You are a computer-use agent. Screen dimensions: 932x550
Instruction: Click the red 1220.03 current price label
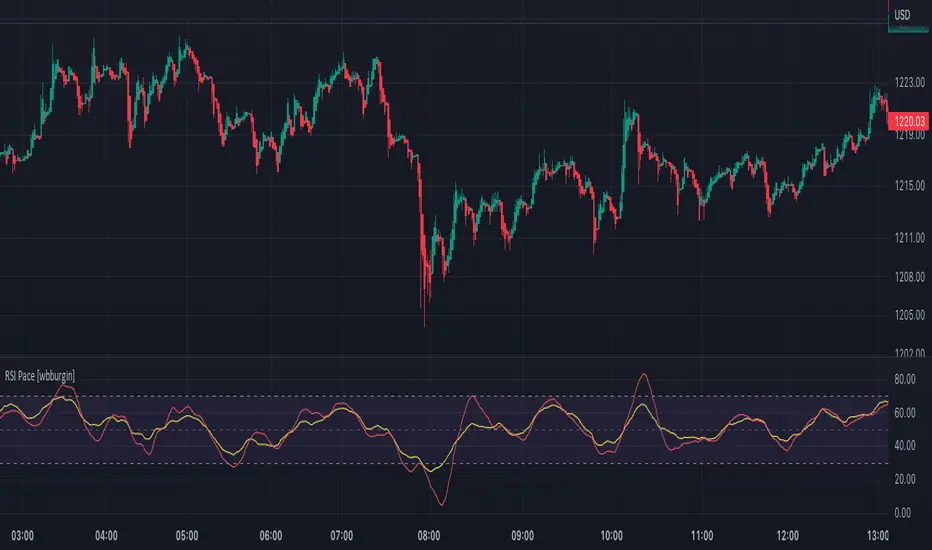(909, 120)
